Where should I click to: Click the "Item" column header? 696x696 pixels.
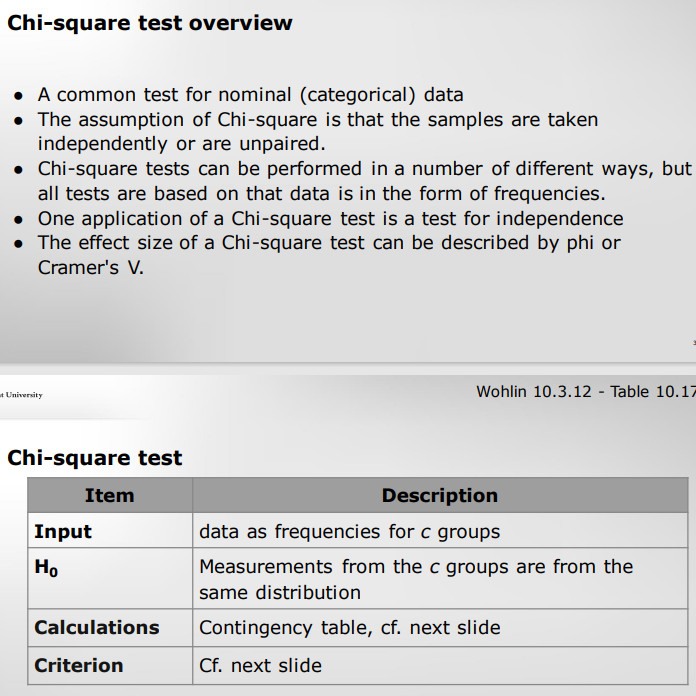[x=109, y=495]
